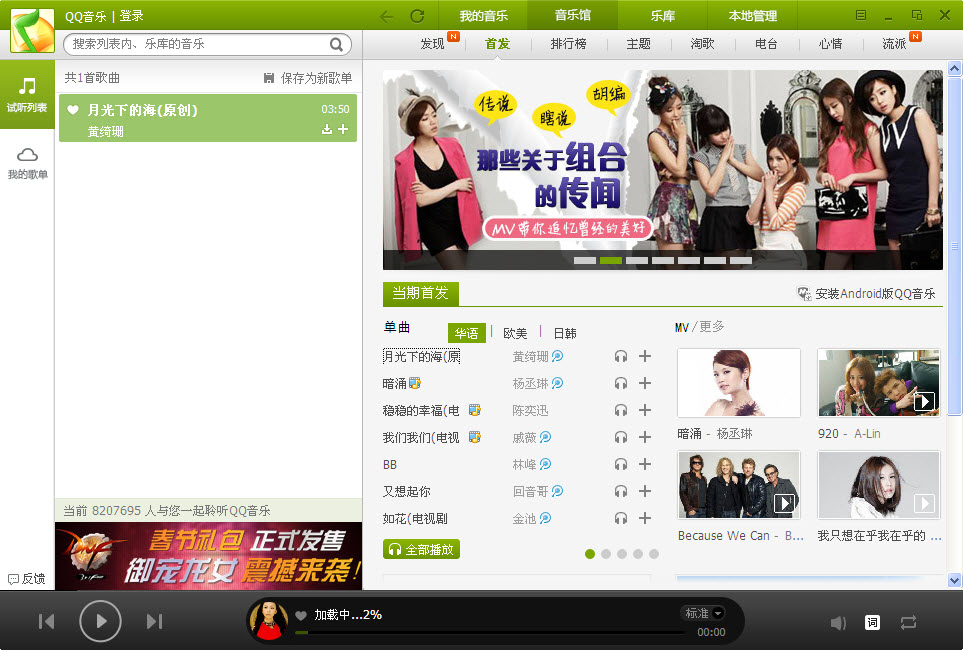Open the 淘歌 sub-tab
Image resolution: width=963 pixels, height=650 pixels.
click(x=703, y=44)
